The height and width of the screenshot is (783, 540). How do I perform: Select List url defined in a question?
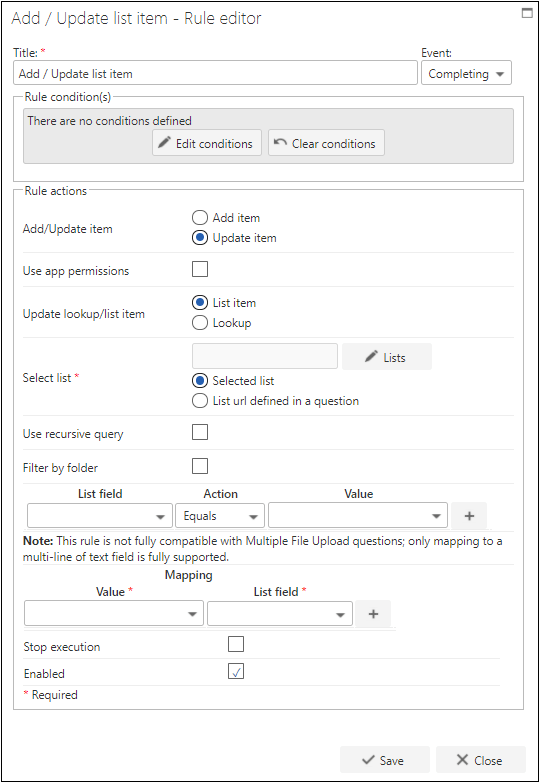(200, 400)
